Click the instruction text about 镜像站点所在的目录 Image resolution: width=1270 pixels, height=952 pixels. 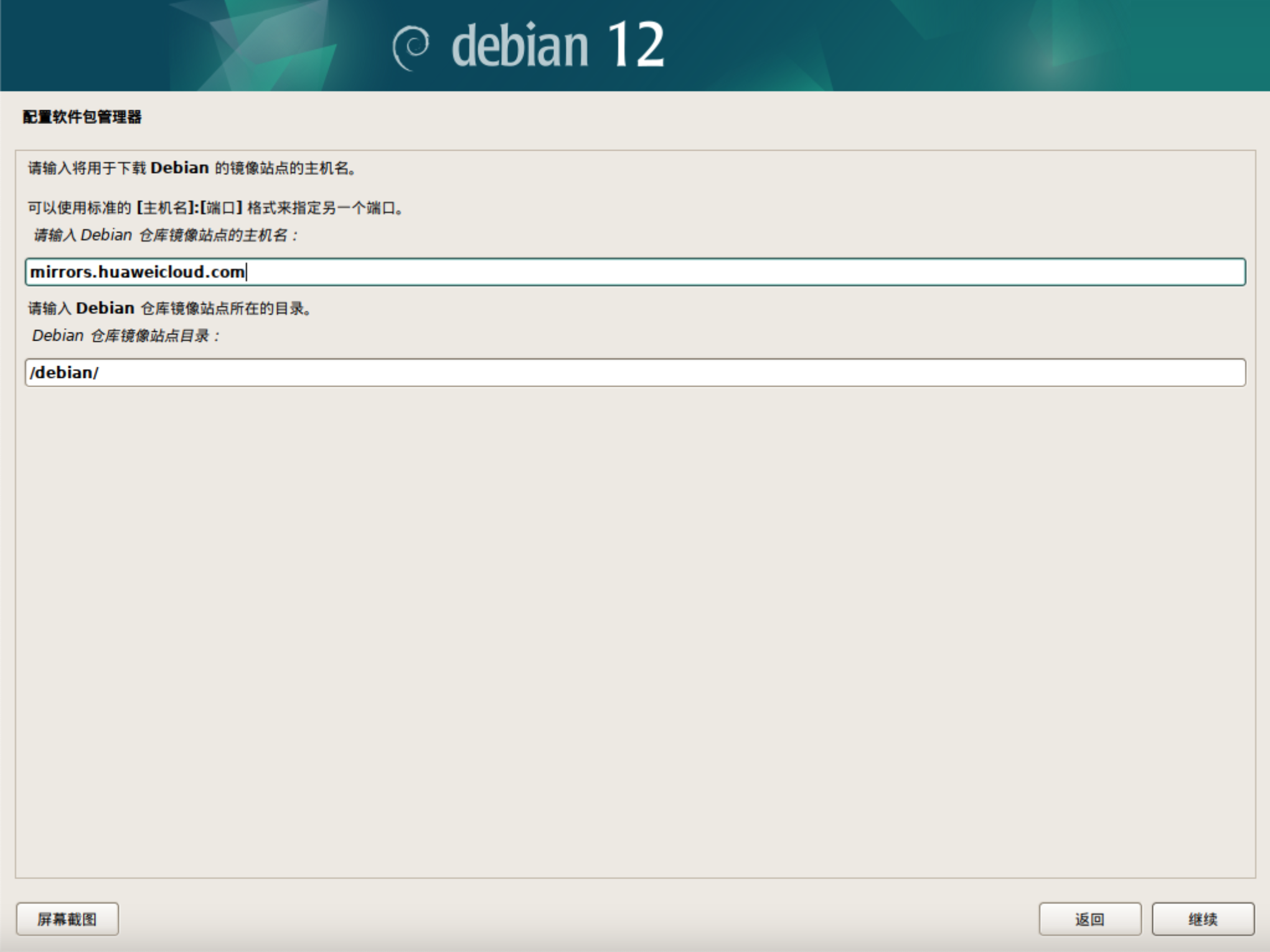click(169, 308)
